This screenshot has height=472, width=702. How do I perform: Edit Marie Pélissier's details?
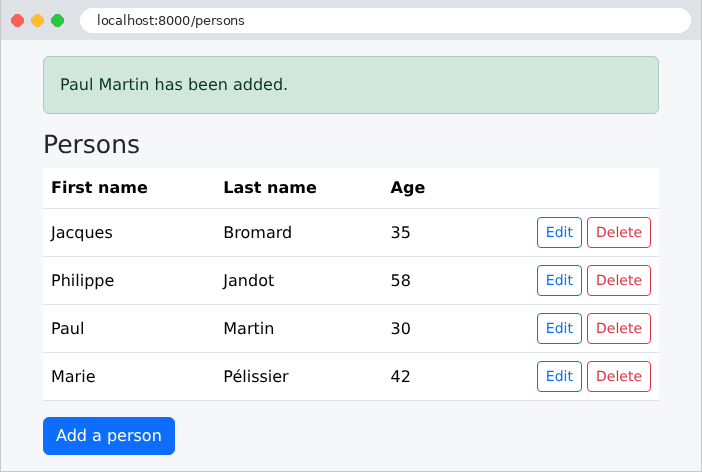(x=559, y=376)
